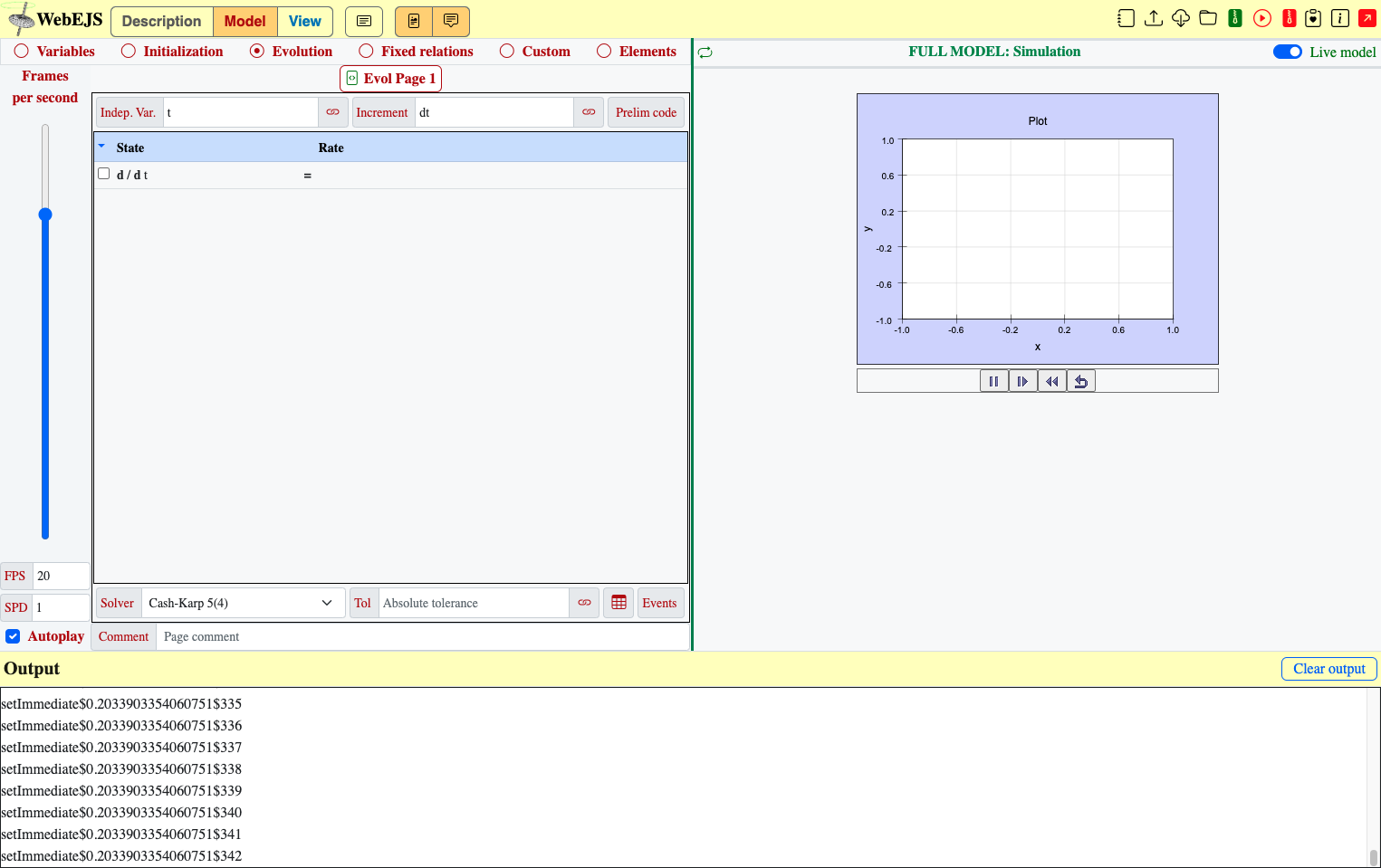Click the red zip file icon

(1290, 18)
